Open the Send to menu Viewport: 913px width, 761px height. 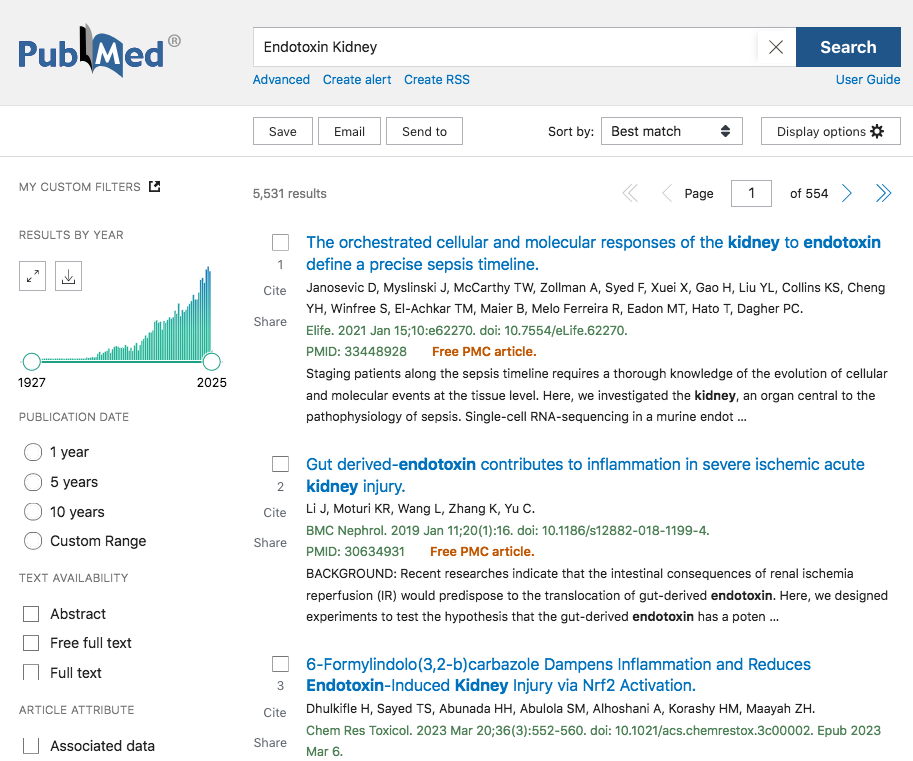[x=424, y=132]
